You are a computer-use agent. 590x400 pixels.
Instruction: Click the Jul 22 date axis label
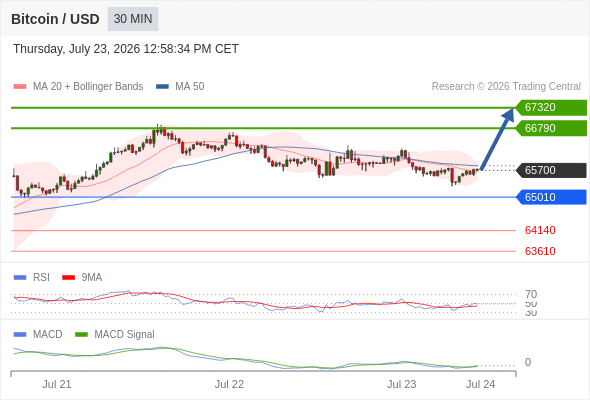point(229,384)
